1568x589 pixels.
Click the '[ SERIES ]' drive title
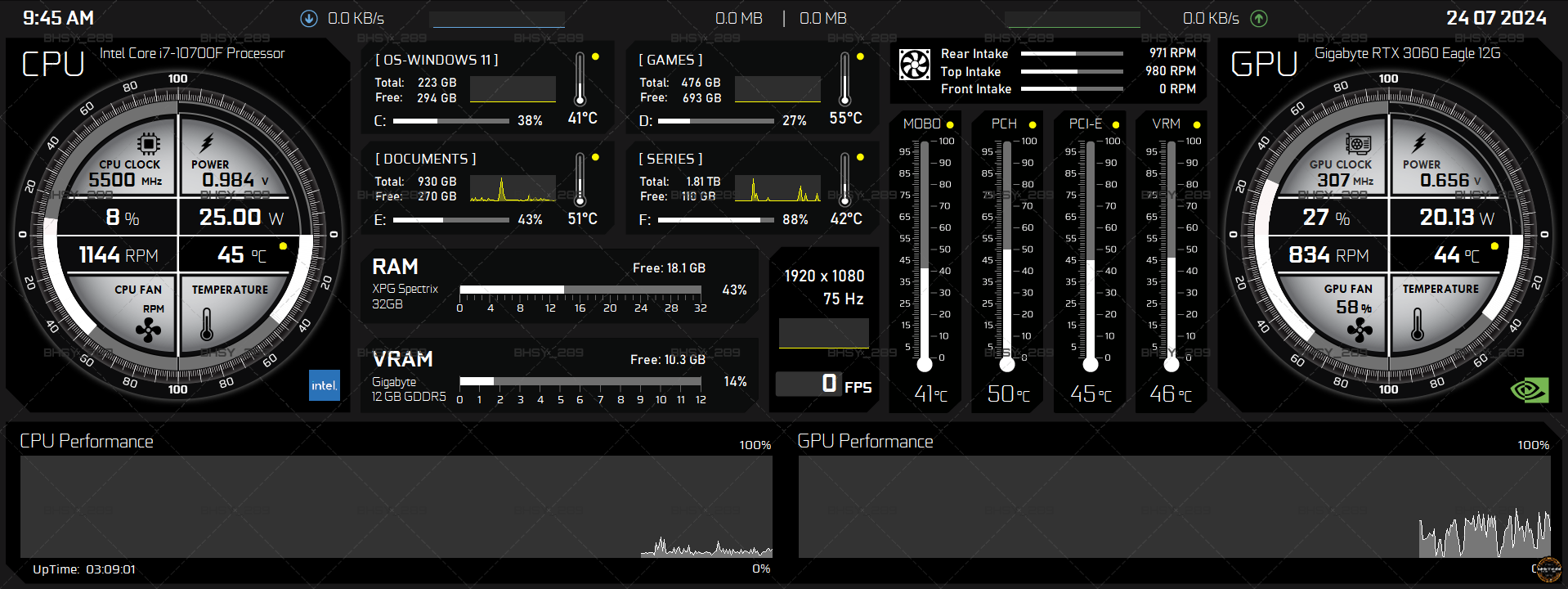click(670, 159)
